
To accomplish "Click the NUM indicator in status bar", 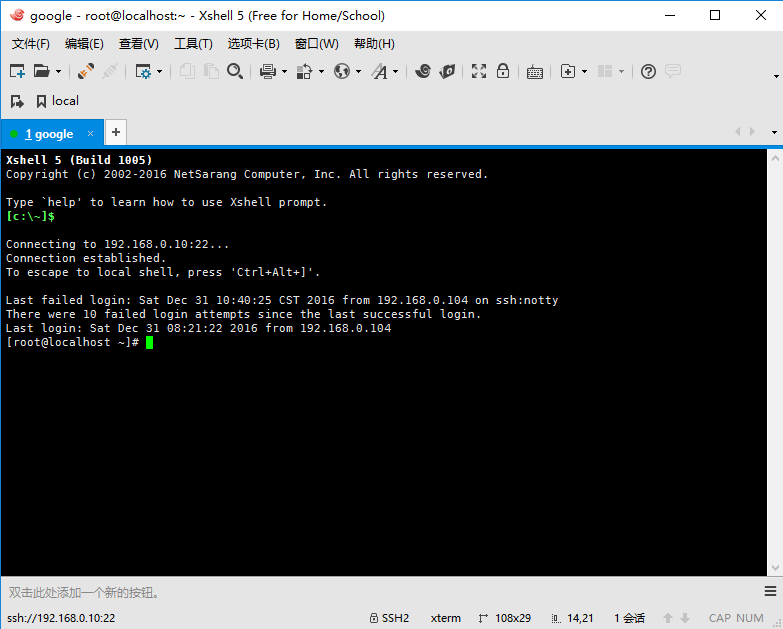I will coord(750,618).
